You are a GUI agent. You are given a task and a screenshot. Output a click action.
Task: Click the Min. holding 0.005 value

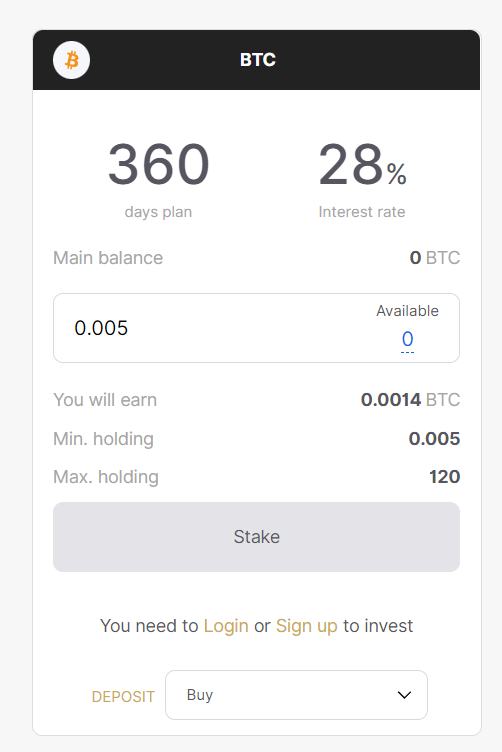[x=434, y=438]
